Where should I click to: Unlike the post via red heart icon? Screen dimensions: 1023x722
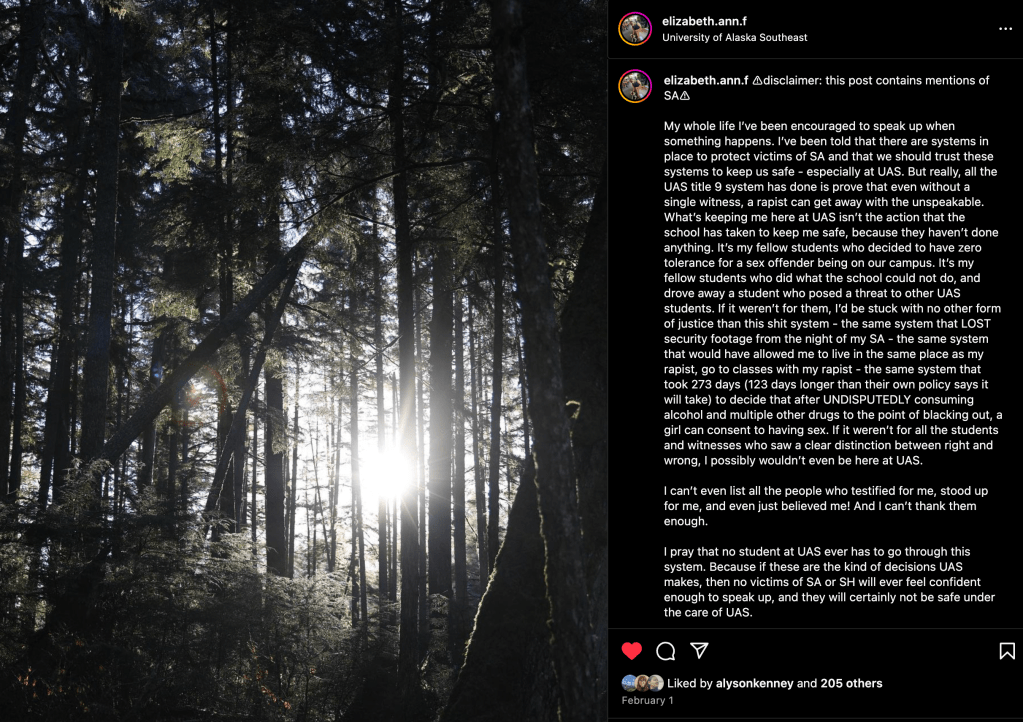(632, 651)
